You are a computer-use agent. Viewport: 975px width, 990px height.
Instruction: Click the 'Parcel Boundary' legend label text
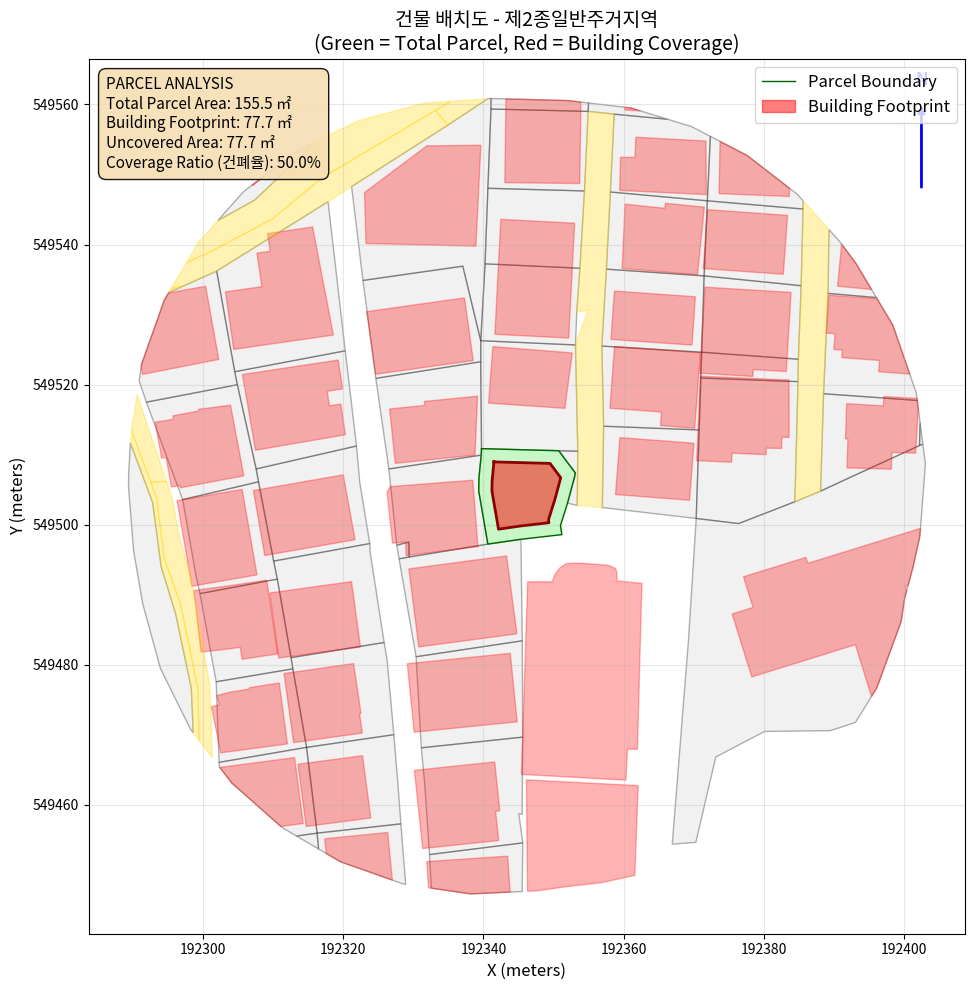pos(872,82)
